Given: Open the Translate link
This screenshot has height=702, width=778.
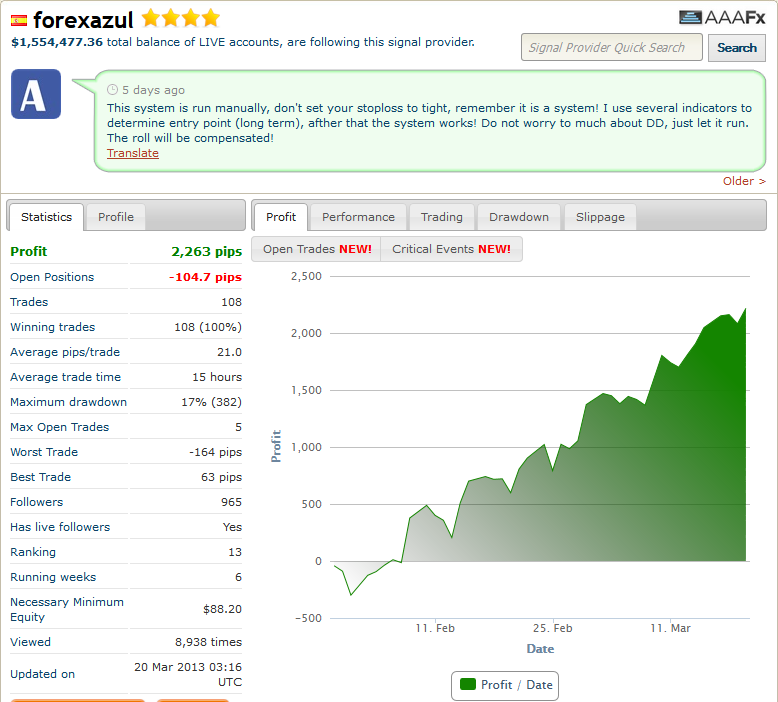Looking at the screenshot, I should pos(132,153).
